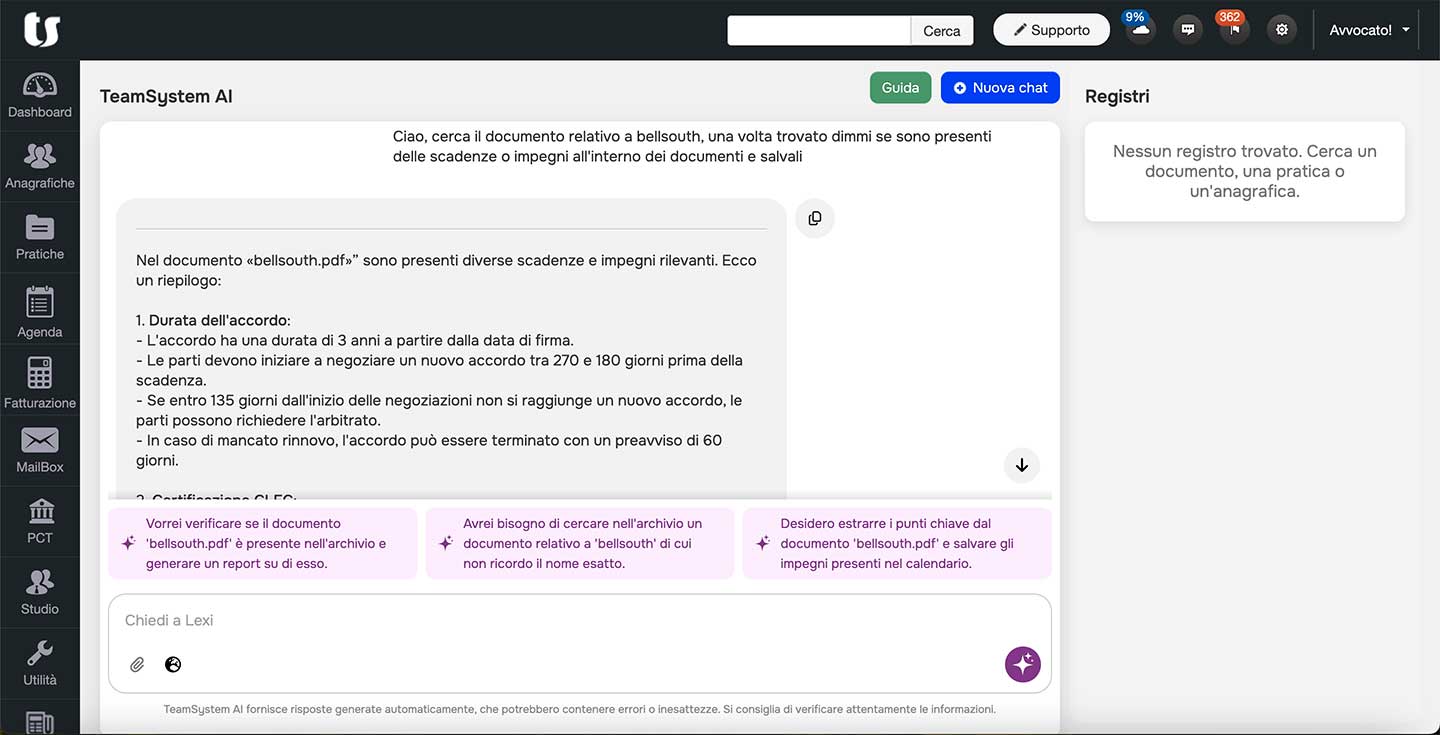Click the disclaimer text below chat input
The width and height of the screenshot is (1440, 735).
580,709
